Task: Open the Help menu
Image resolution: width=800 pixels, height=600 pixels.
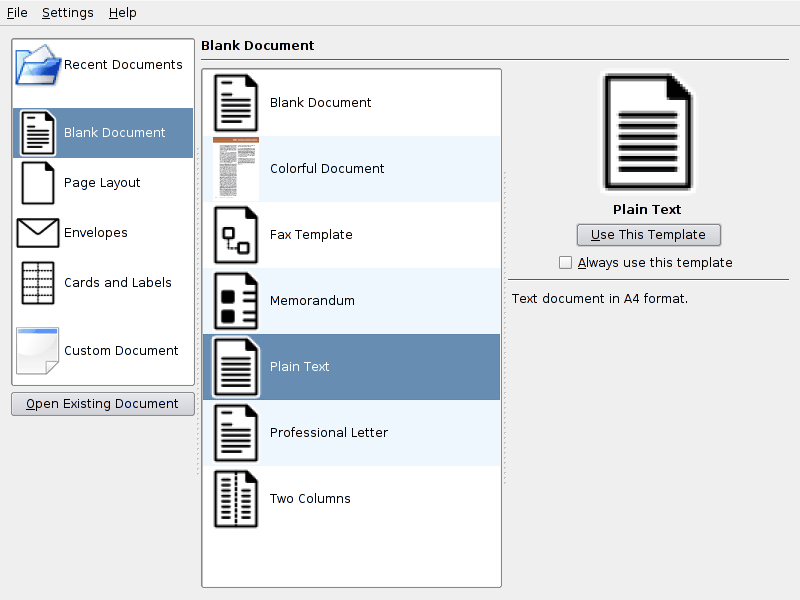Action: pyautogui.click(x=123, y=13)
